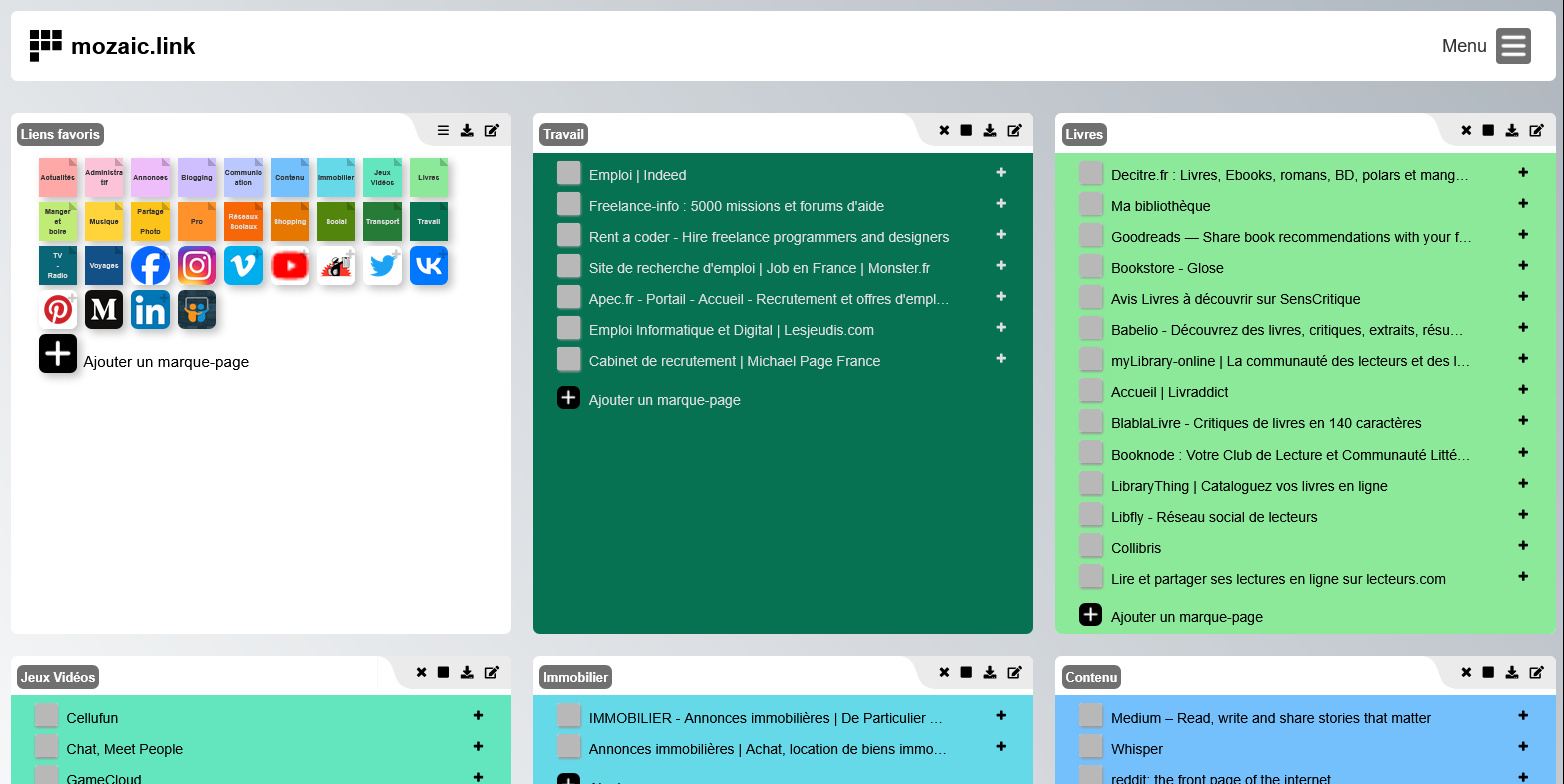Image resolution: width=1564 pixels, height=784 pixels.
Task: Click Whisper bookmark in Contenu
Action: pos(1137,749)
